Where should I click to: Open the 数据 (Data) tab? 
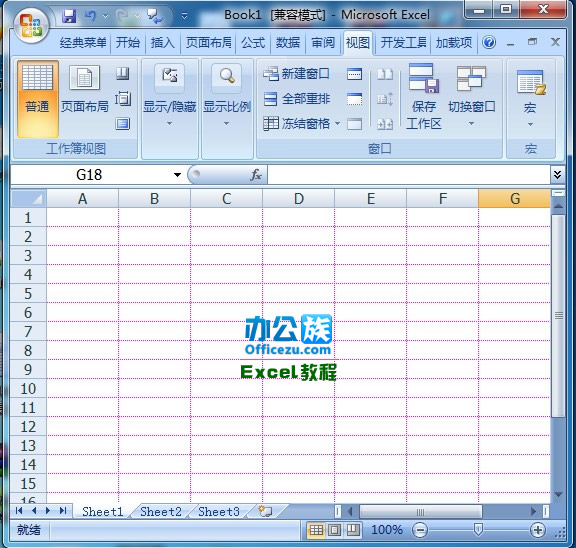(288, 43)
